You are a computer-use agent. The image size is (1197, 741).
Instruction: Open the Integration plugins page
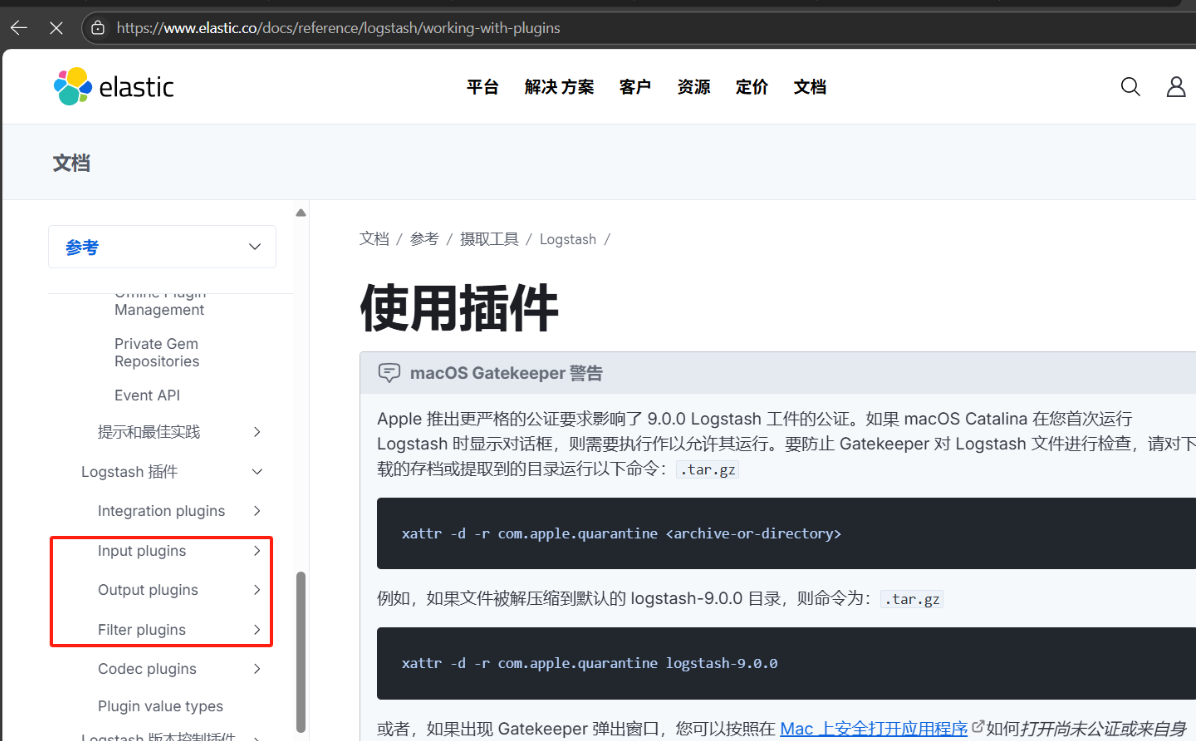[161, 511]
